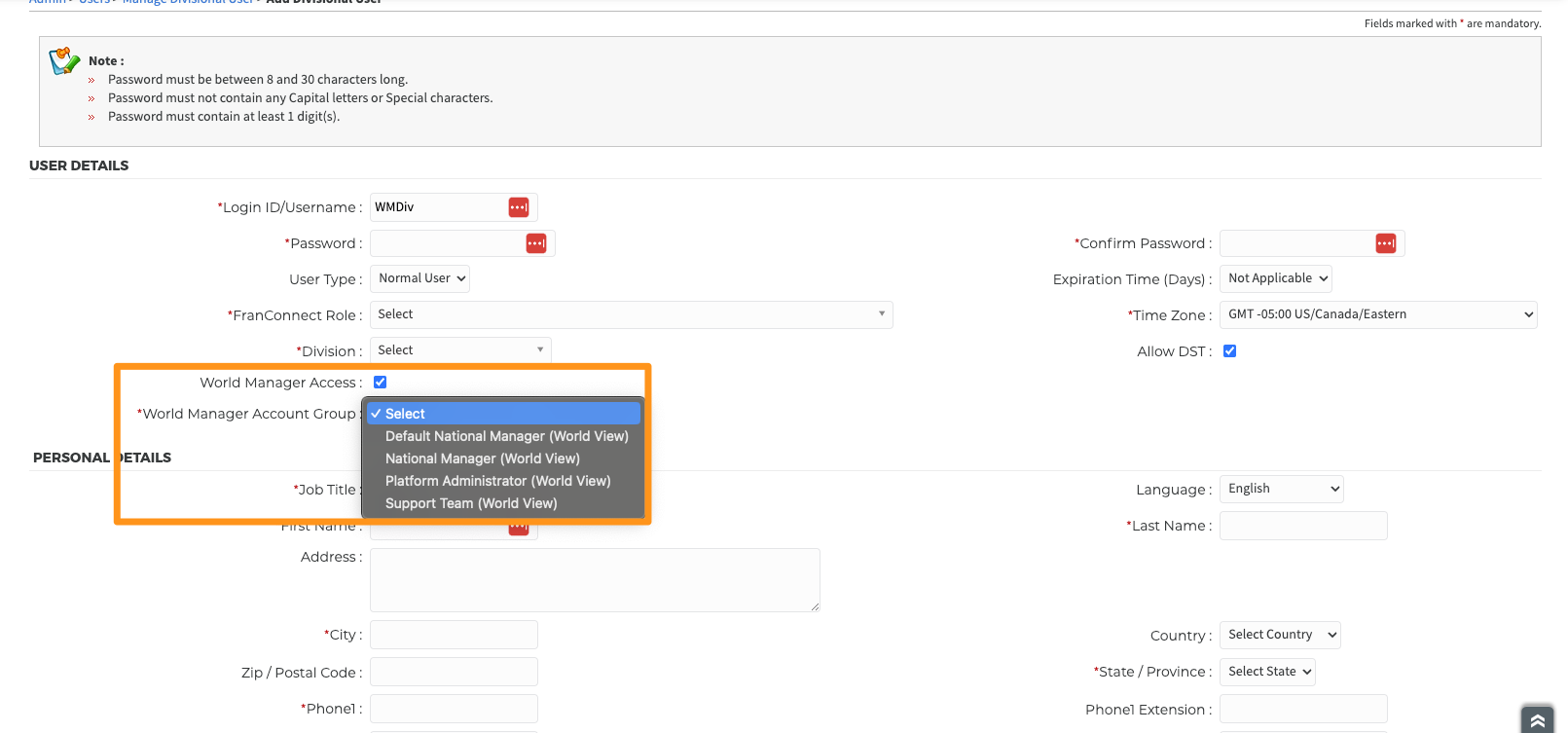The height and width of the screenshot is (733, 1568).
Task: Click password manager icon in Login ID field
Action: coord(519,207)
